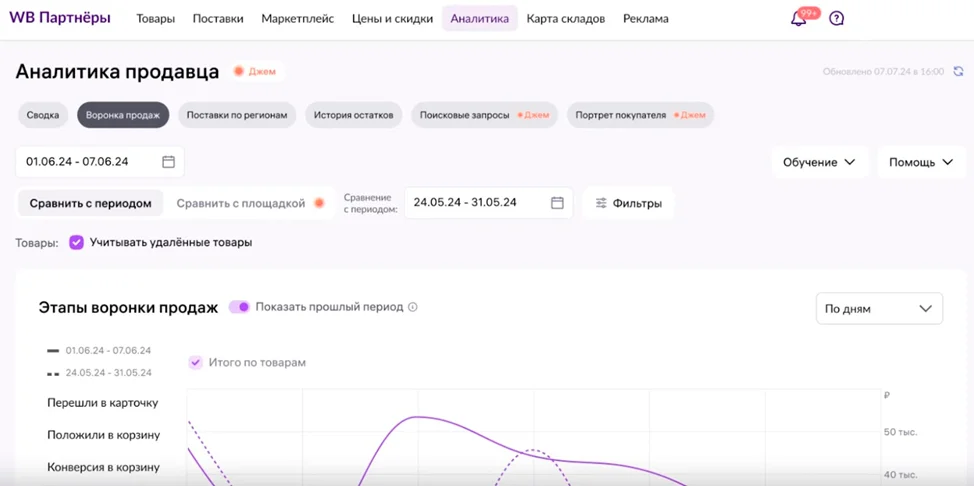Uncheck the Итого по товарам checkbox
This screenshot has height=486, width=974.
pyautogui.click(x=195, y=362)
